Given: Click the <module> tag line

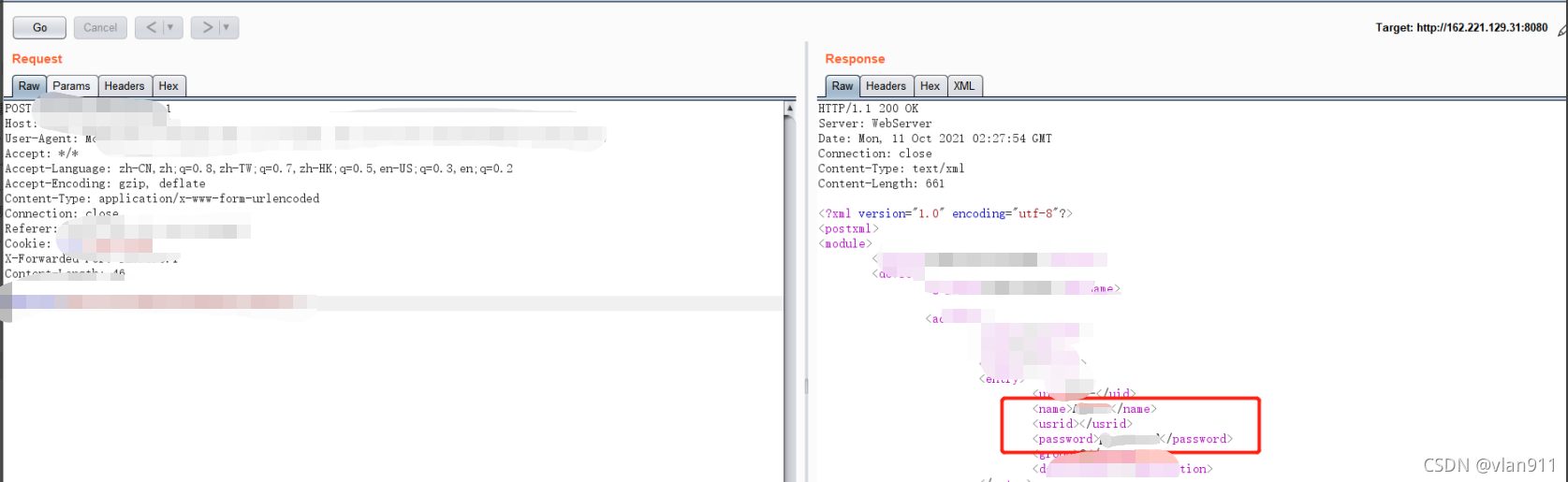Looking at the screenshot, I should click(844, 243).
